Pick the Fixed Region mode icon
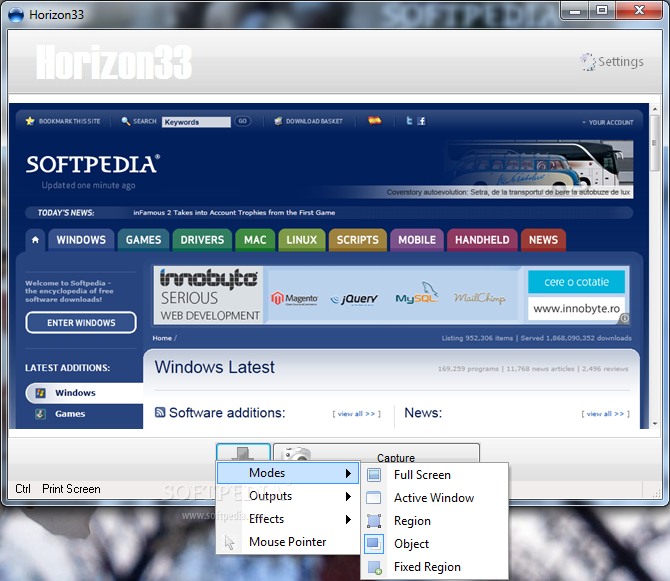The image size is (670, 581). (x=374, y=567)
